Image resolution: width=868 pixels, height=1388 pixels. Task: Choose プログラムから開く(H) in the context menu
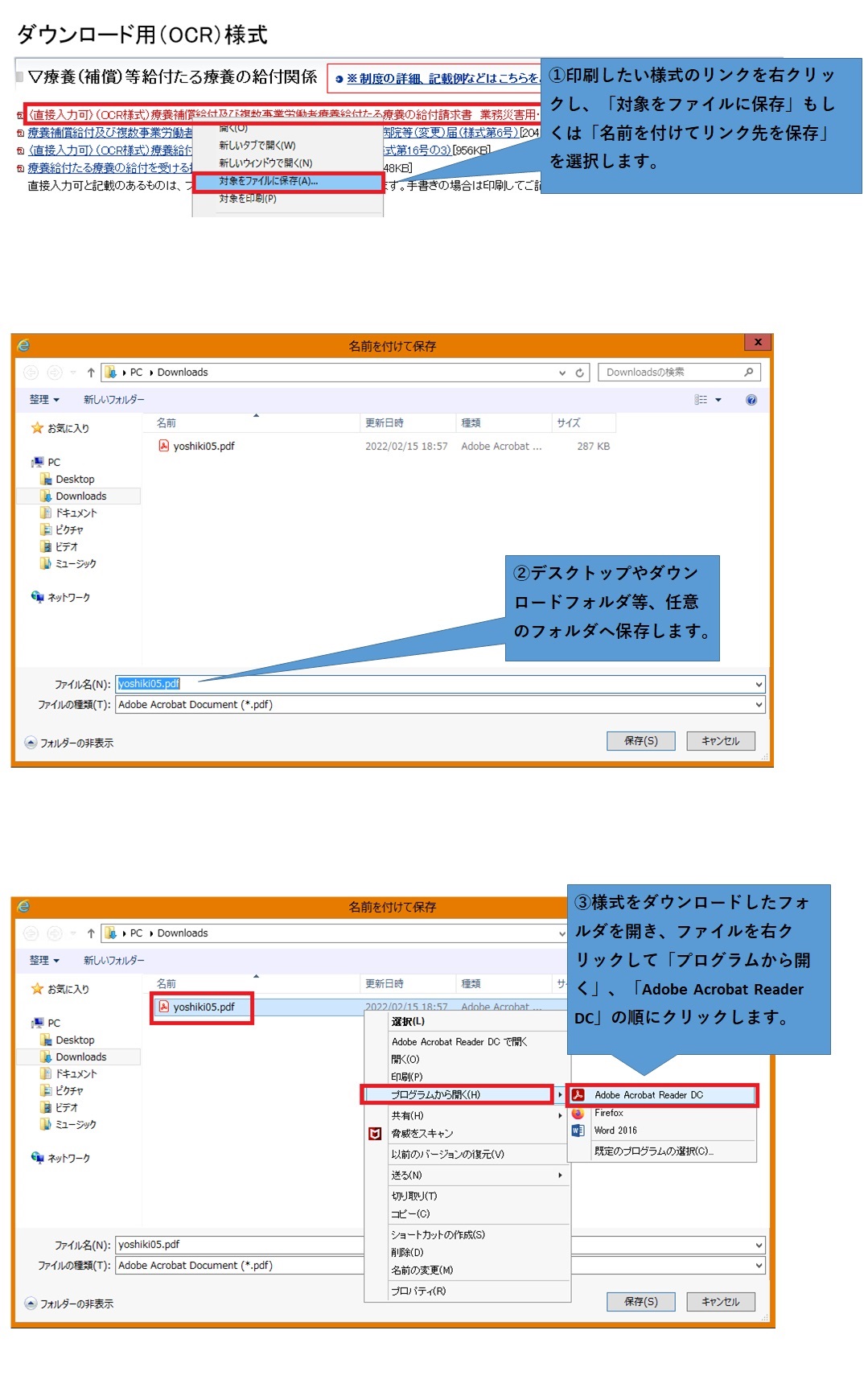coord(435,1095)
